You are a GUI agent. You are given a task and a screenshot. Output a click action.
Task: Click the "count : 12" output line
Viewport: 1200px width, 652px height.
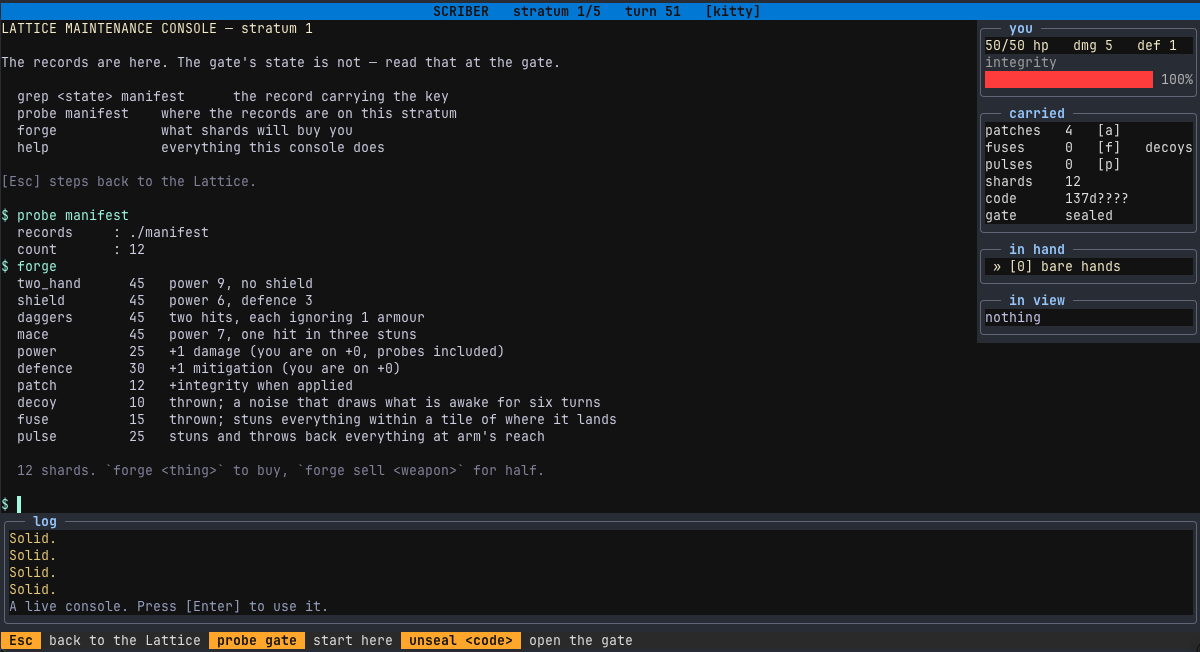pyautogui.click(x=81, y=249)
